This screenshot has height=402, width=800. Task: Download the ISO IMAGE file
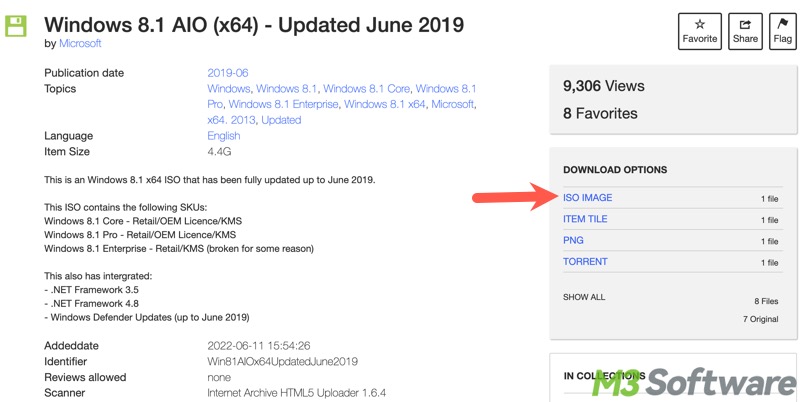pos(587,198)
